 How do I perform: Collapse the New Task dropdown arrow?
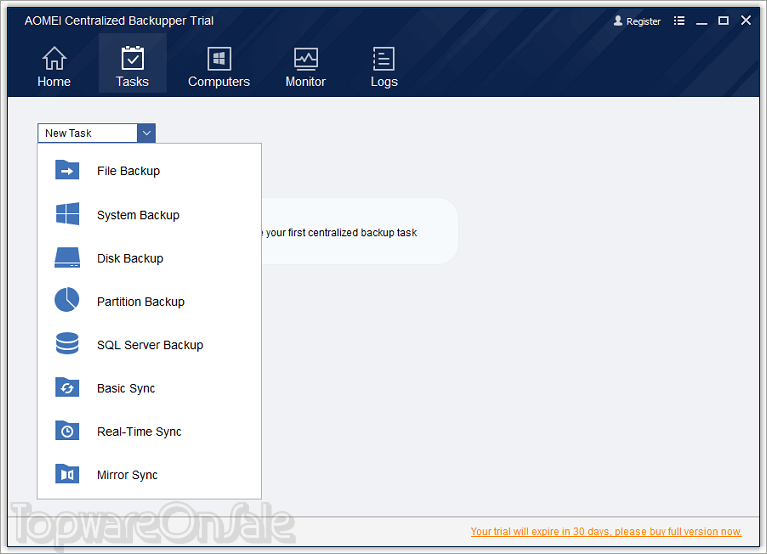[146, 133]
